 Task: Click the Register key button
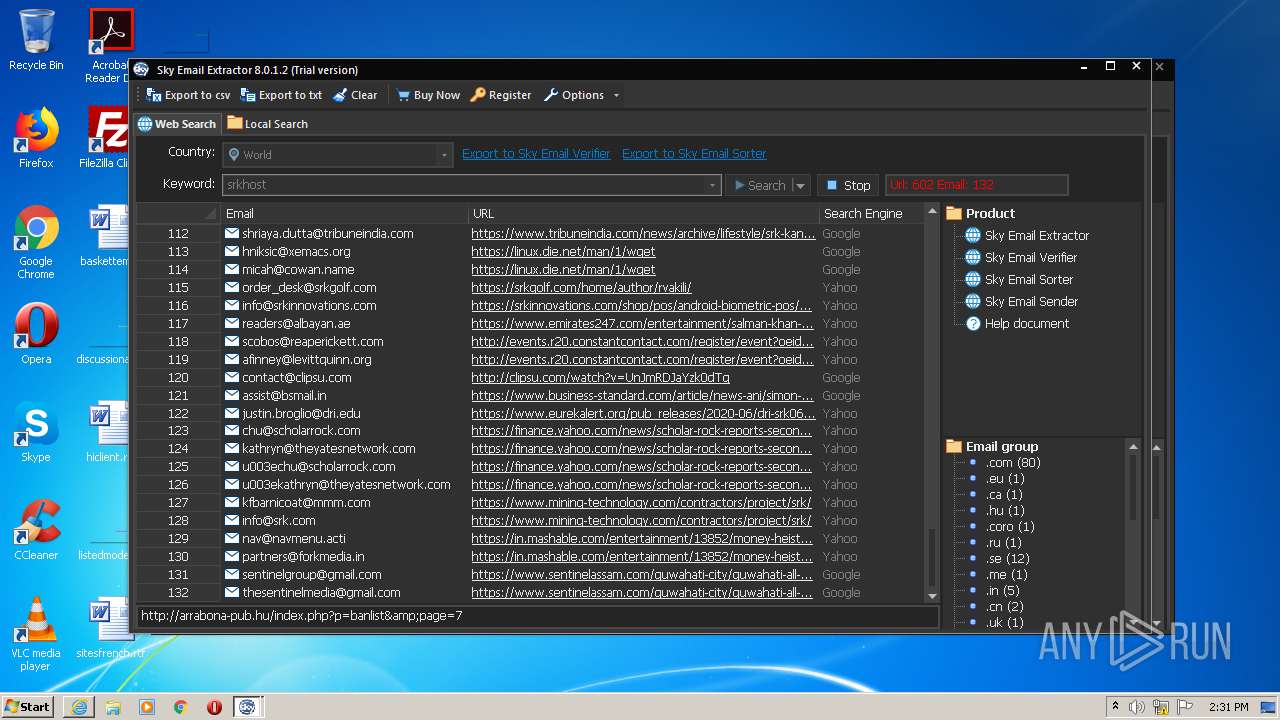501,95
